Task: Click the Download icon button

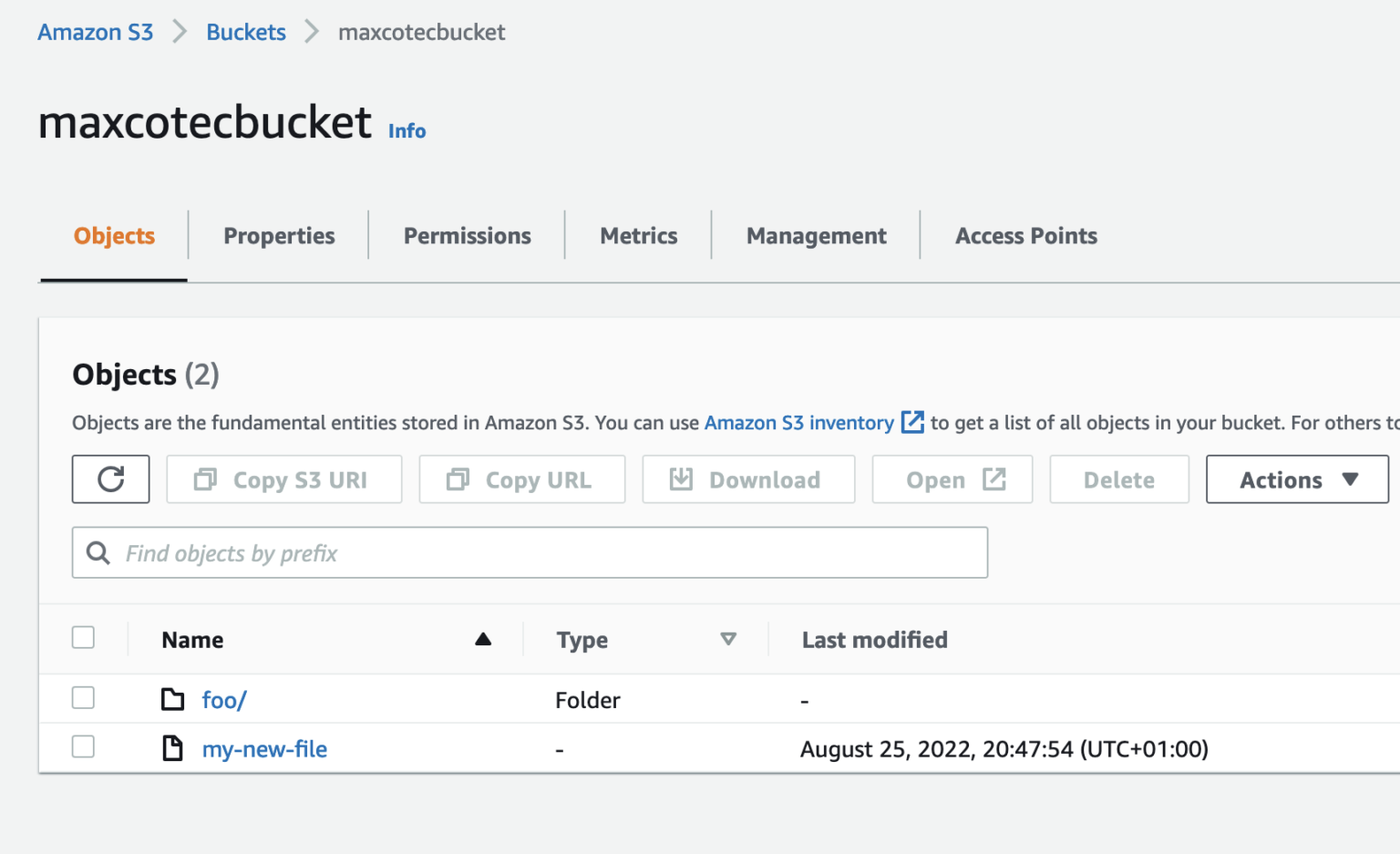Action: pyautogui.click(x=680, y=479)
